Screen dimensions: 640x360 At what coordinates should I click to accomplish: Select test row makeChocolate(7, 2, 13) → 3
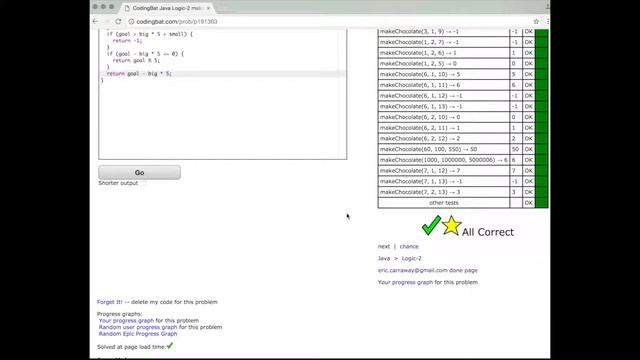(444, 192)
